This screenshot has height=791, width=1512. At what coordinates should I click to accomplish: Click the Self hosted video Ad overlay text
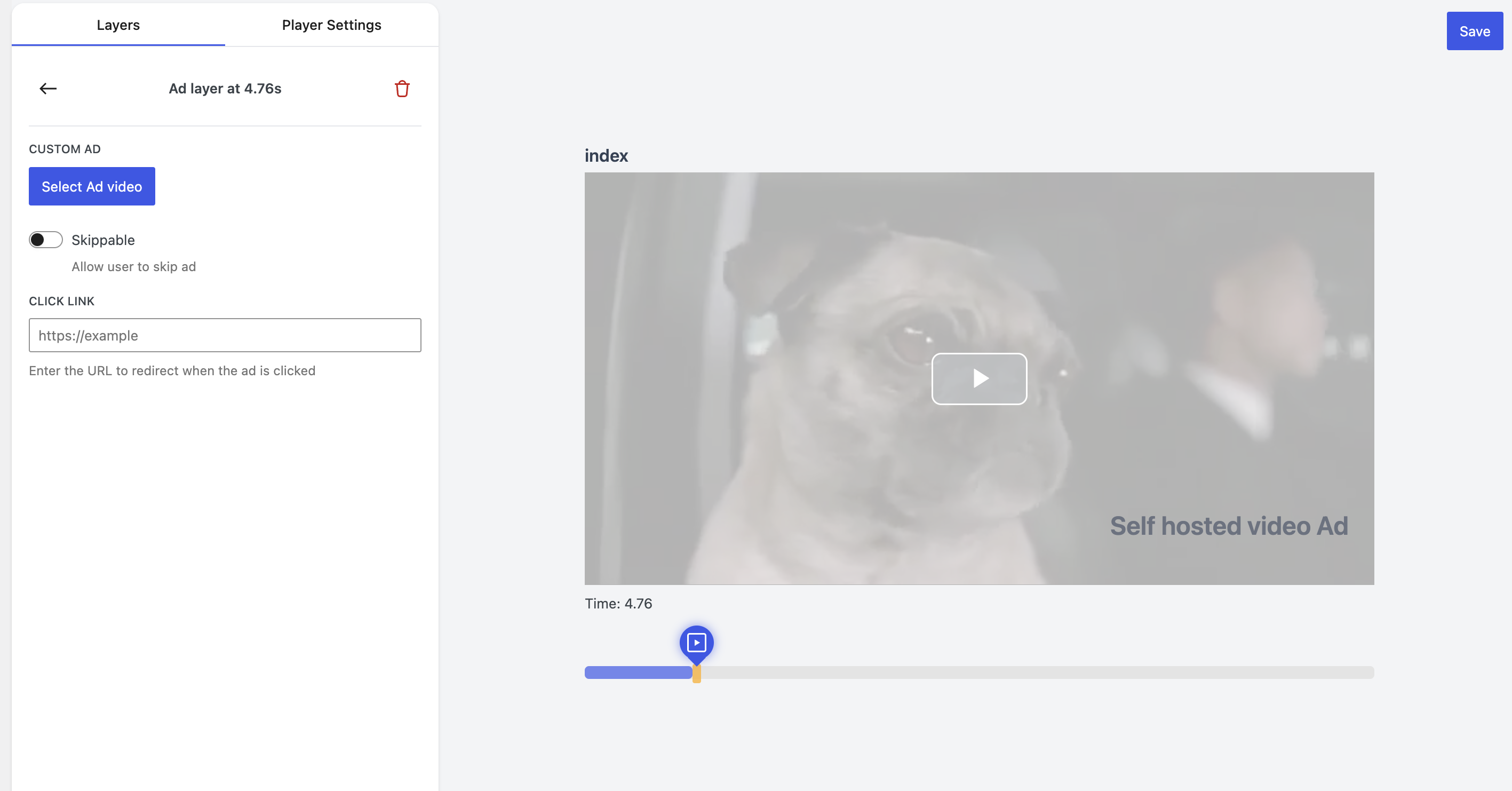1229,526
